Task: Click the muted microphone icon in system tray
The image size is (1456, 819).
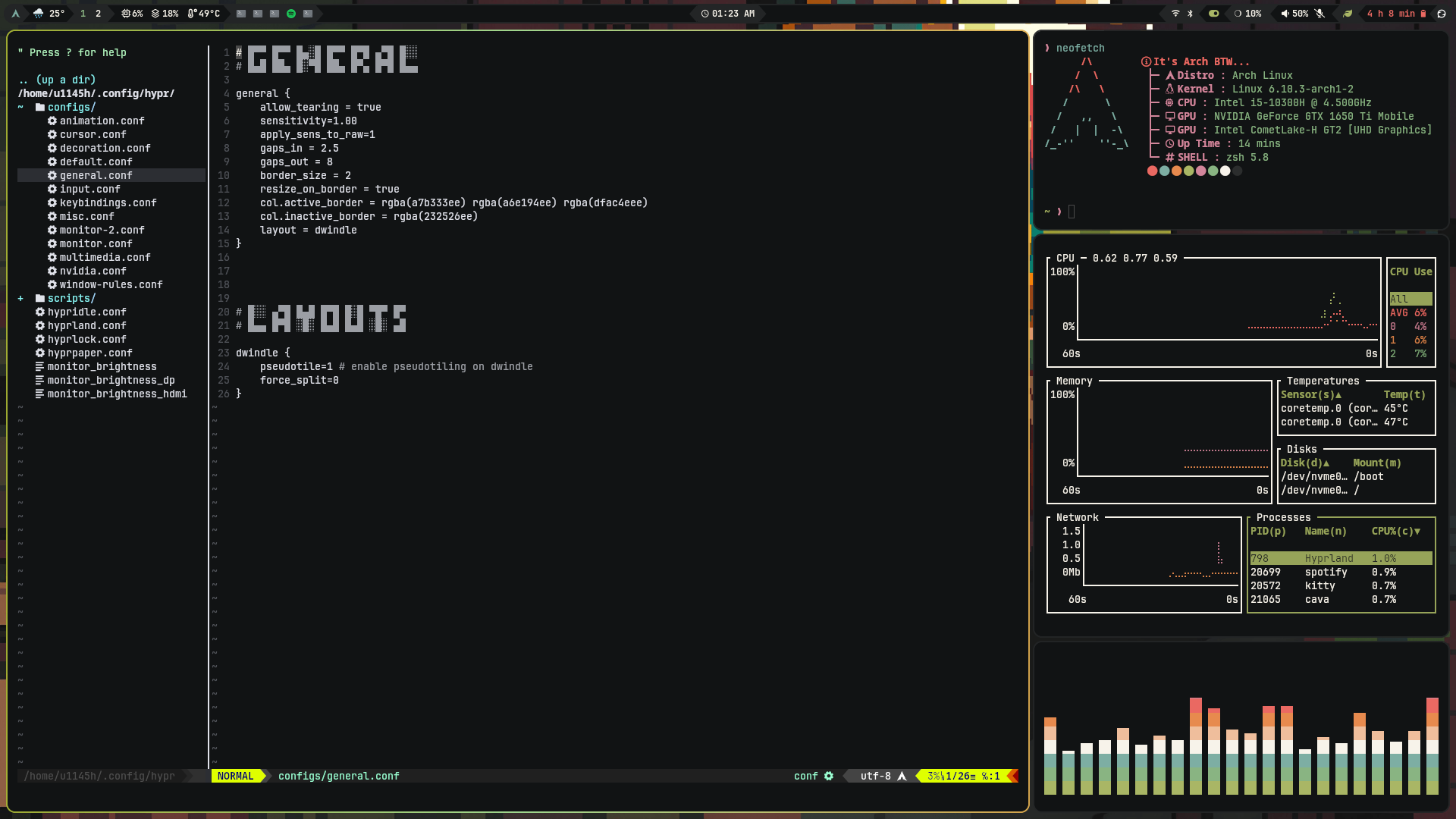Action: (1319, 13)
